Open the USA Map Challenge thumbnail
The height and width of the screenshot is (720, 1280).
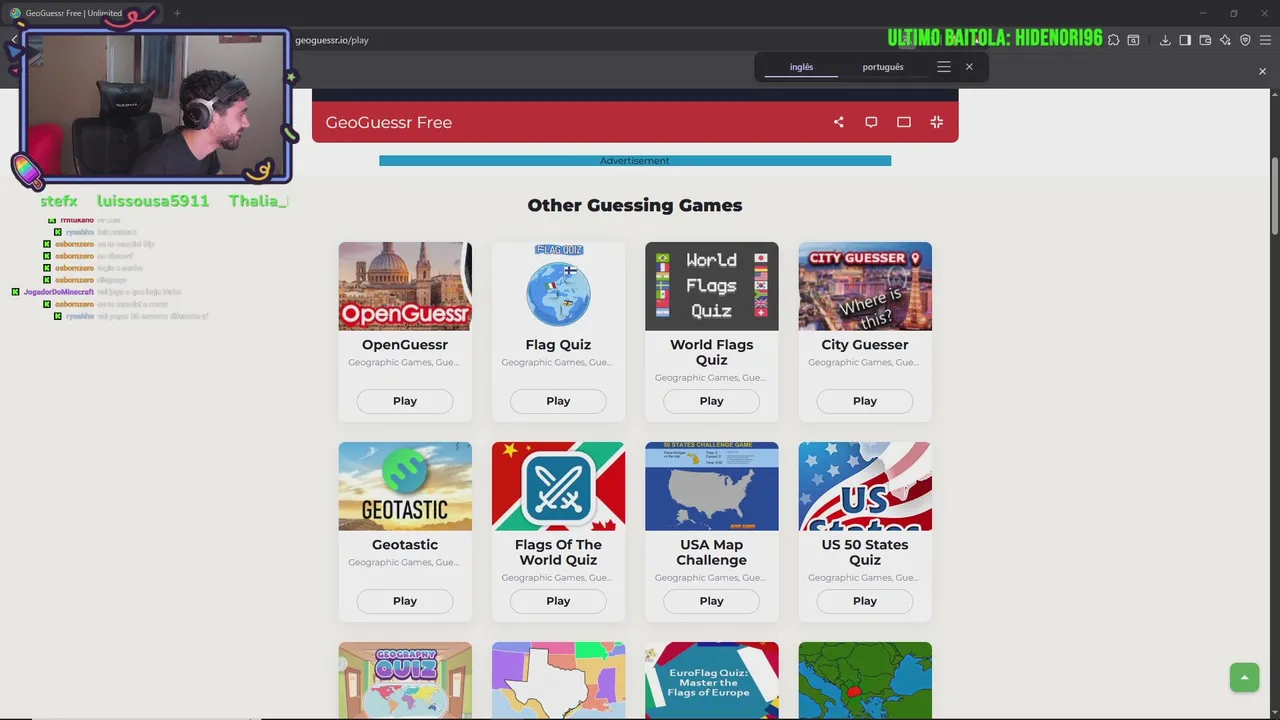[712, 486]
